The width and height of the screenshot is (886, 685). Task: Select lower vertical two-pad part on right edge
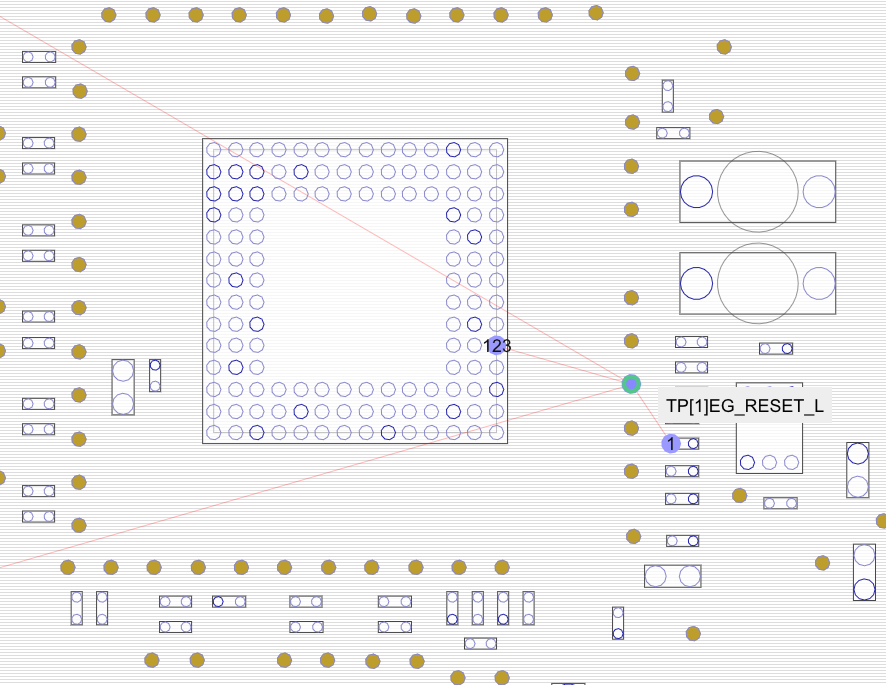point(864,572)
